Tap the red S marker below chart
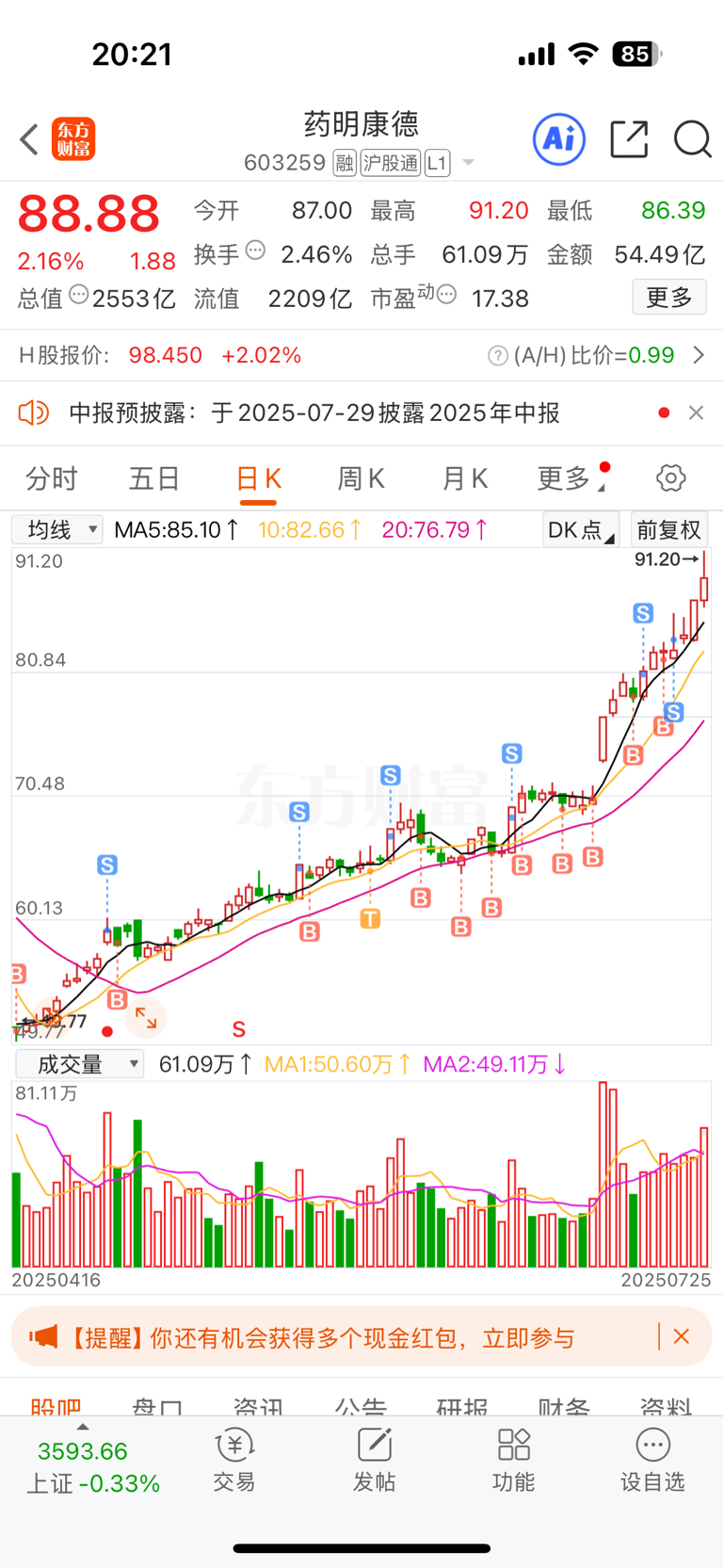Screen dimensions: 724x1568 tap(238, 1029)
